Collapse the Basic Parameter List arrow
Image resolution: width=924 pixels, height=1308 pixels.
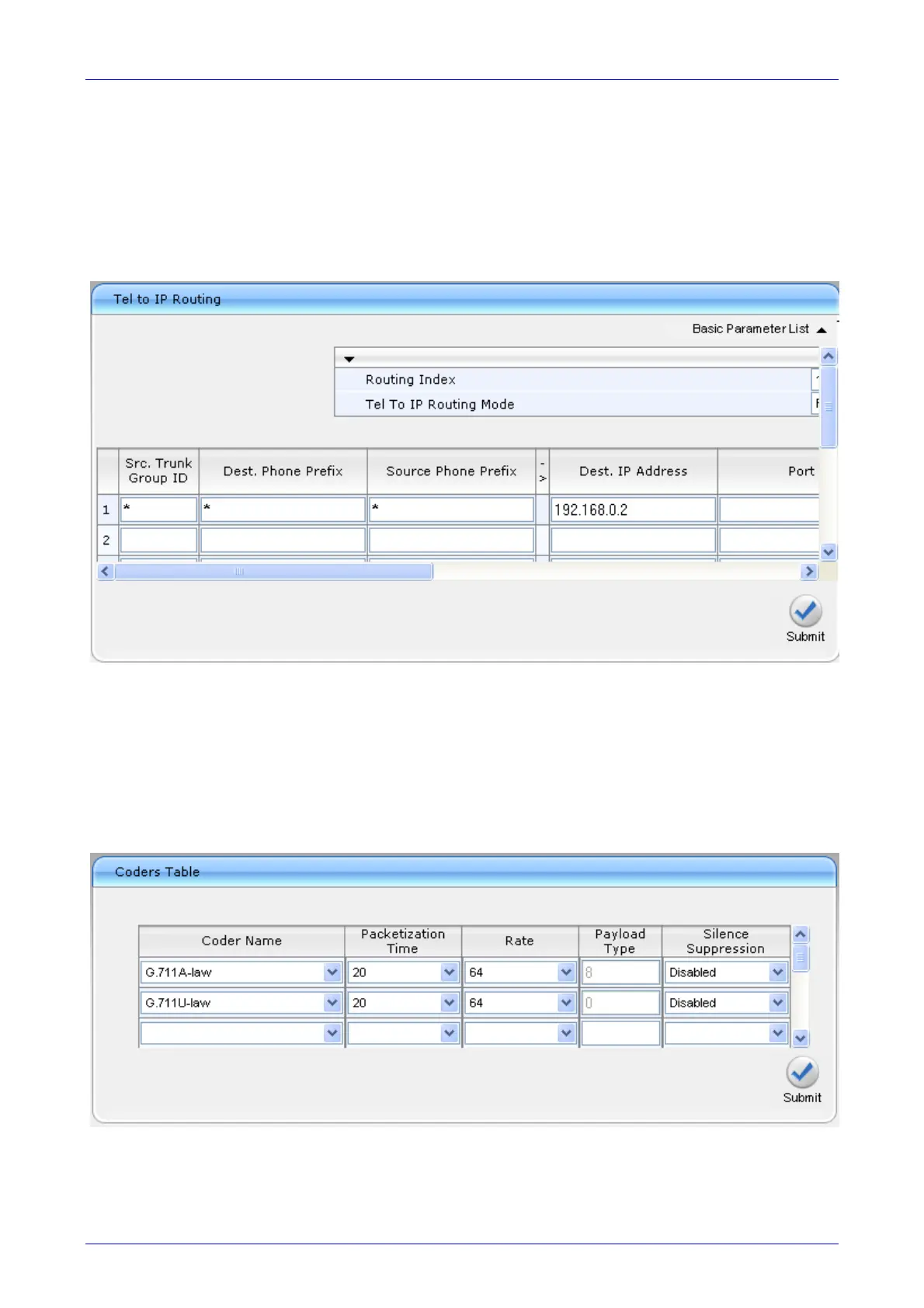[822, 330]
